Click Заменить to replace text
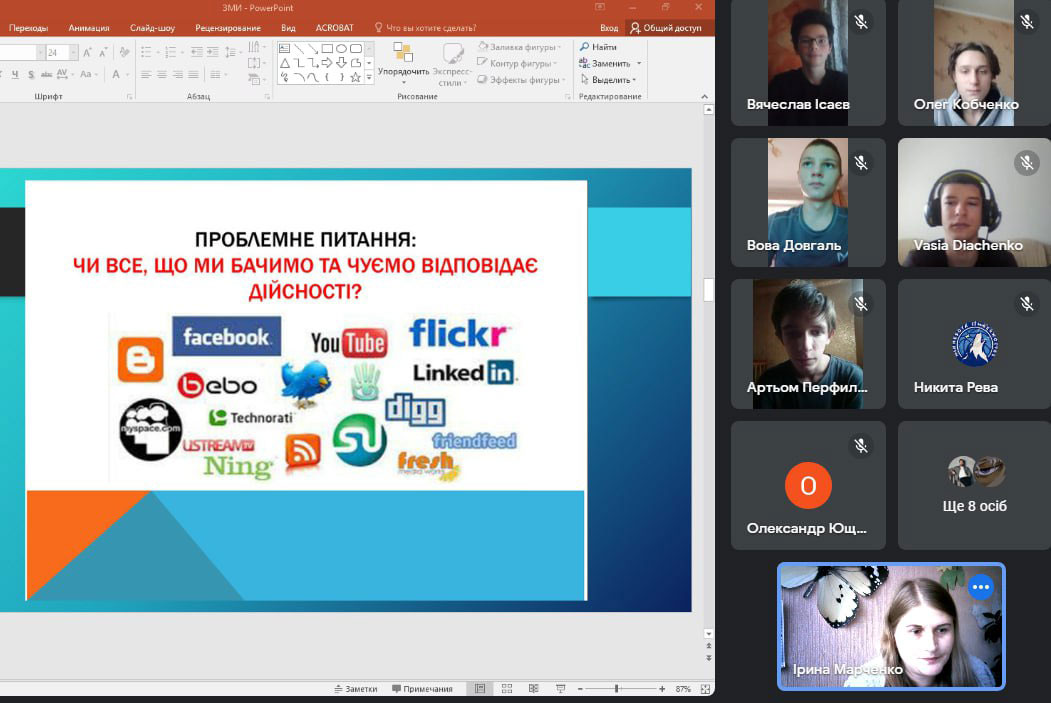 tap(610, 63)
